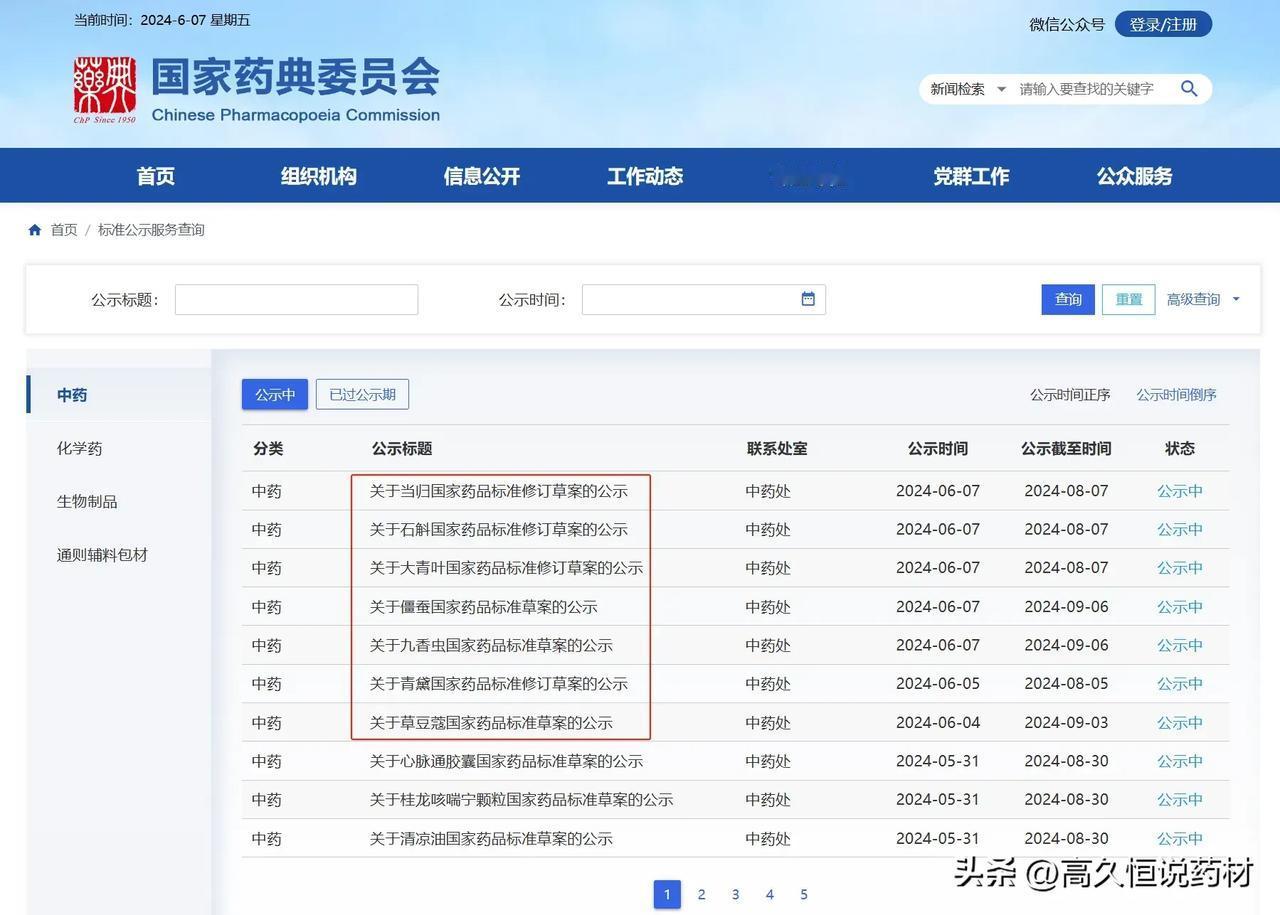Focus the 公示时间 date input field

coord(703,299)
